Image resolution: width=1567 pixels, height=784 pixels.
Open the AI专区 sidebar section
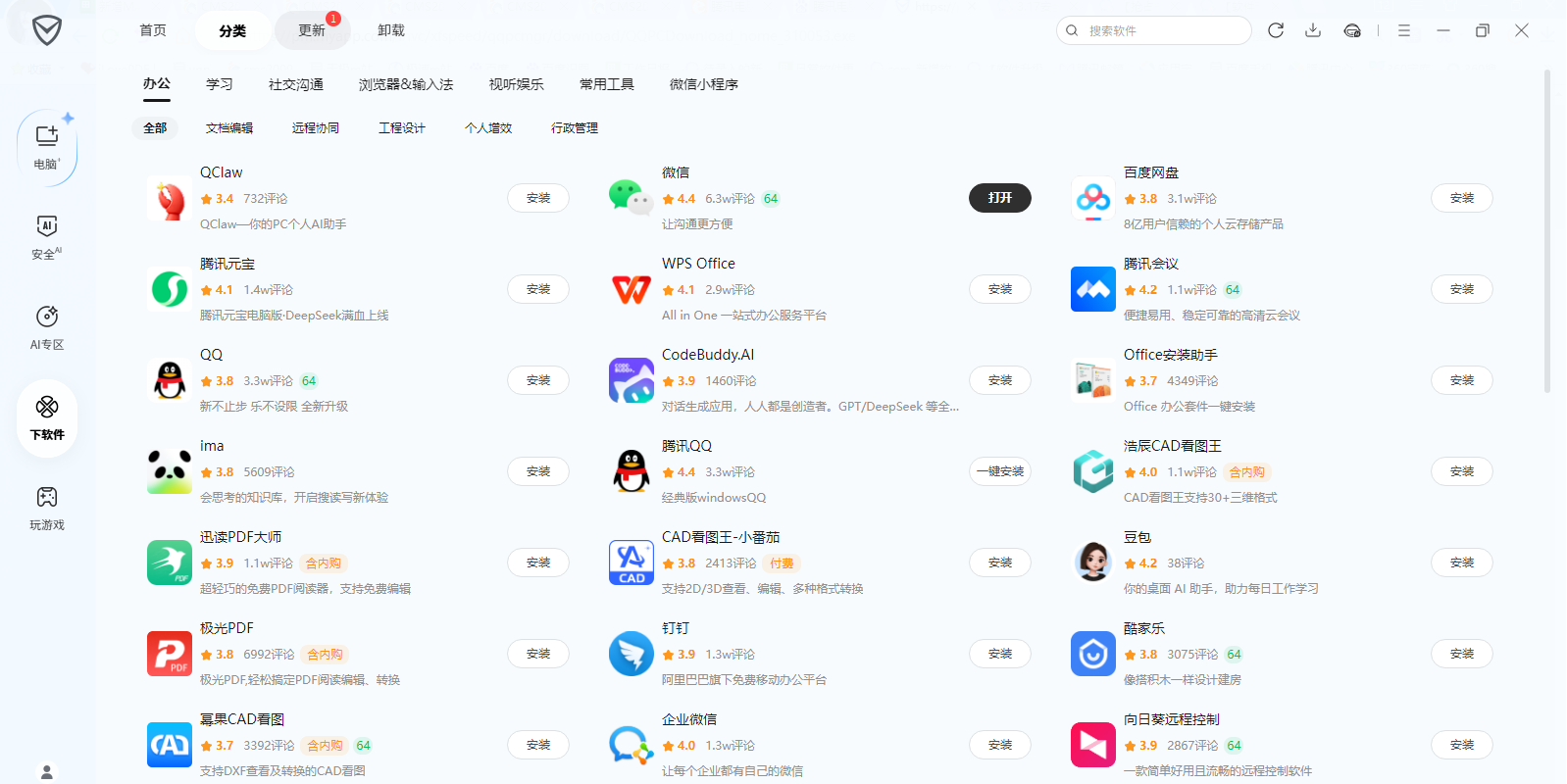pos(46,327)
